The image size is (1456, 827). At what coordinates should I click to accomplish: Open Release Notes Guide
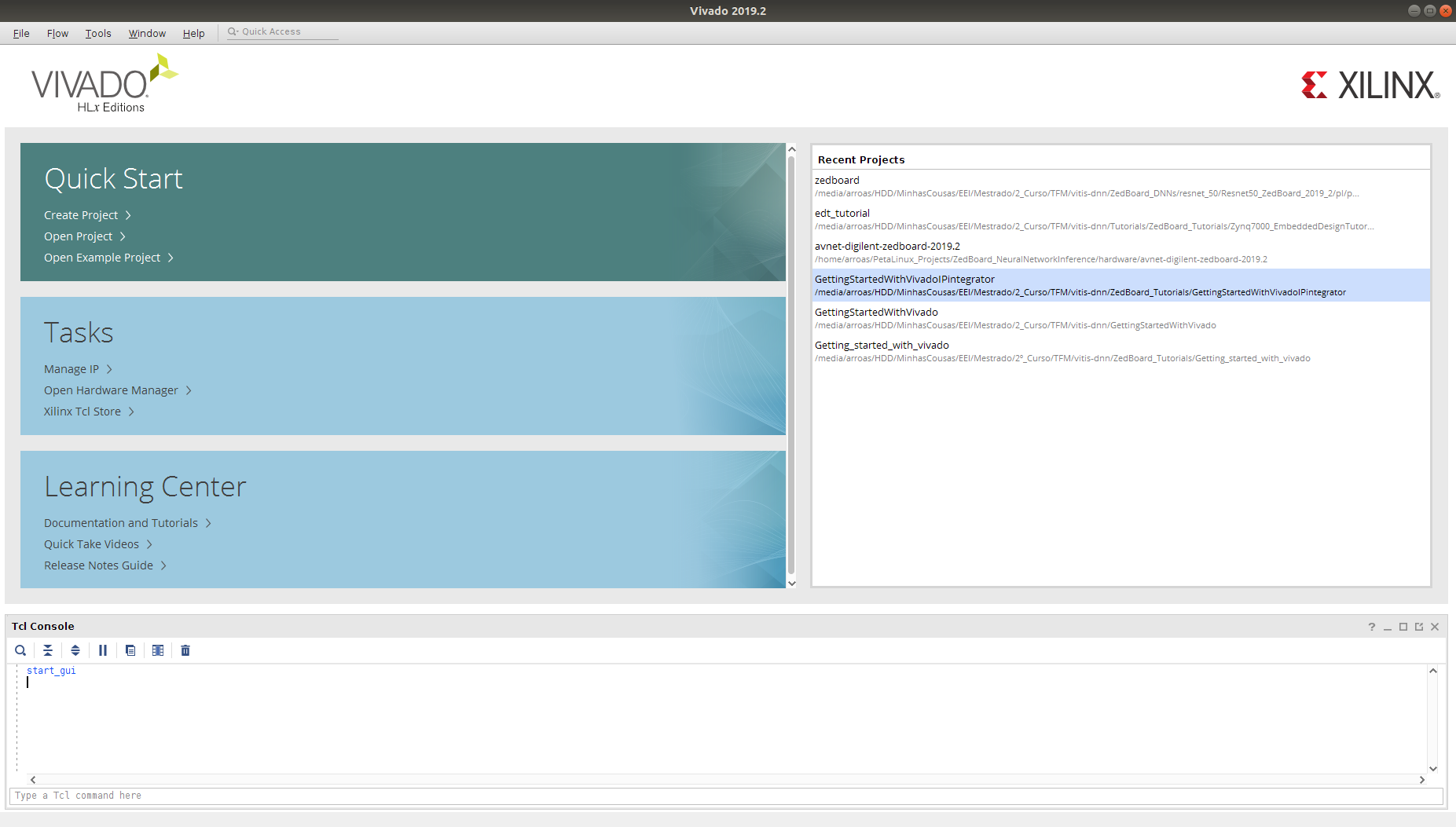point(98,565)
